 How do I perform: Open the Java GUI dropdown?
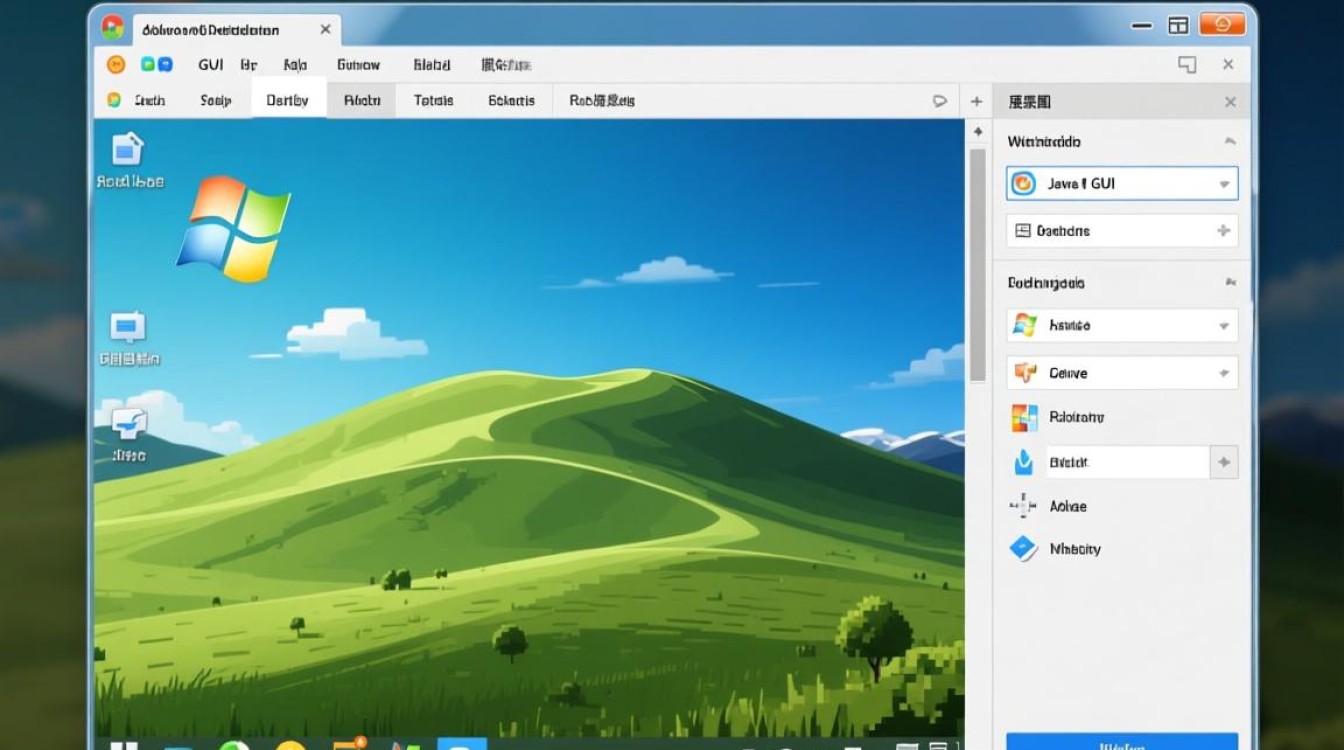pyautogui.click(x=1223, y=185)
